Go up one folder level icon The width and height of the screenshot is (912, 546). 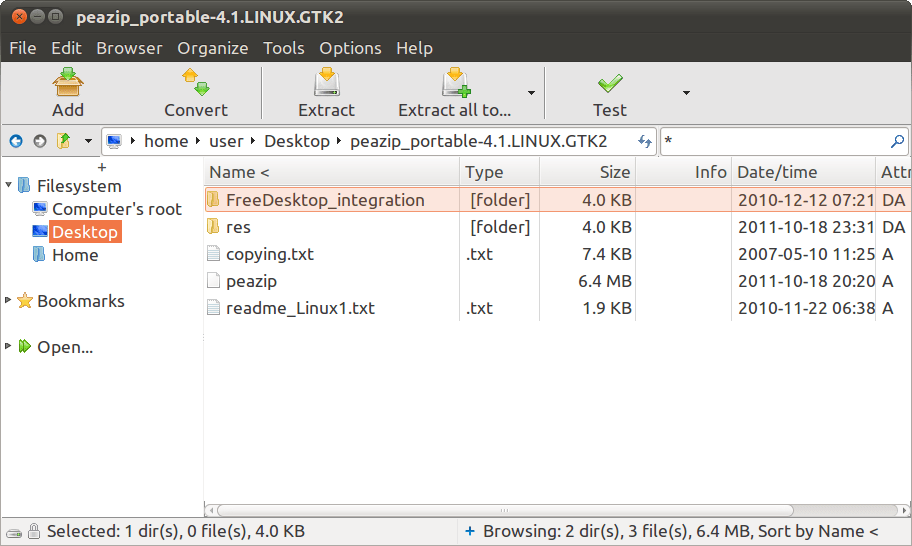click(63, 141)
